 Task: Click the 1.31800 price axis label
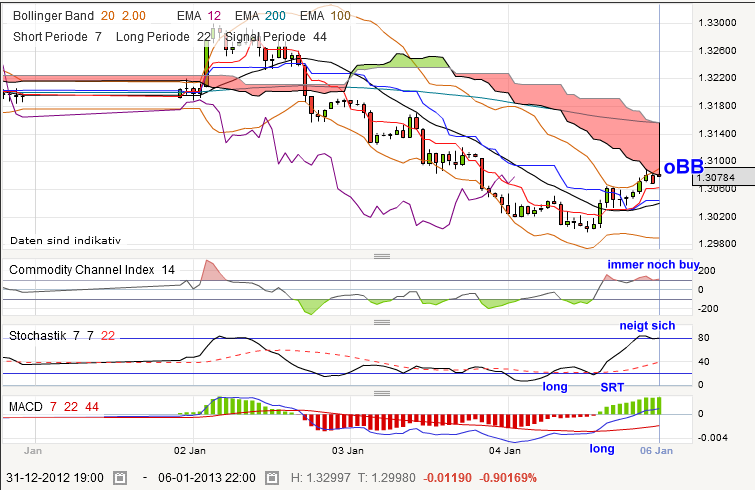[x=717, y=106]
